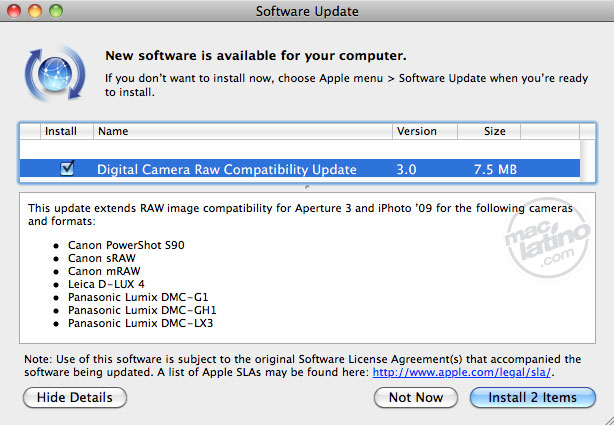Sort updates by the Size column header
Viewport: 614px width, 425px height.
(x=489, y=131)
